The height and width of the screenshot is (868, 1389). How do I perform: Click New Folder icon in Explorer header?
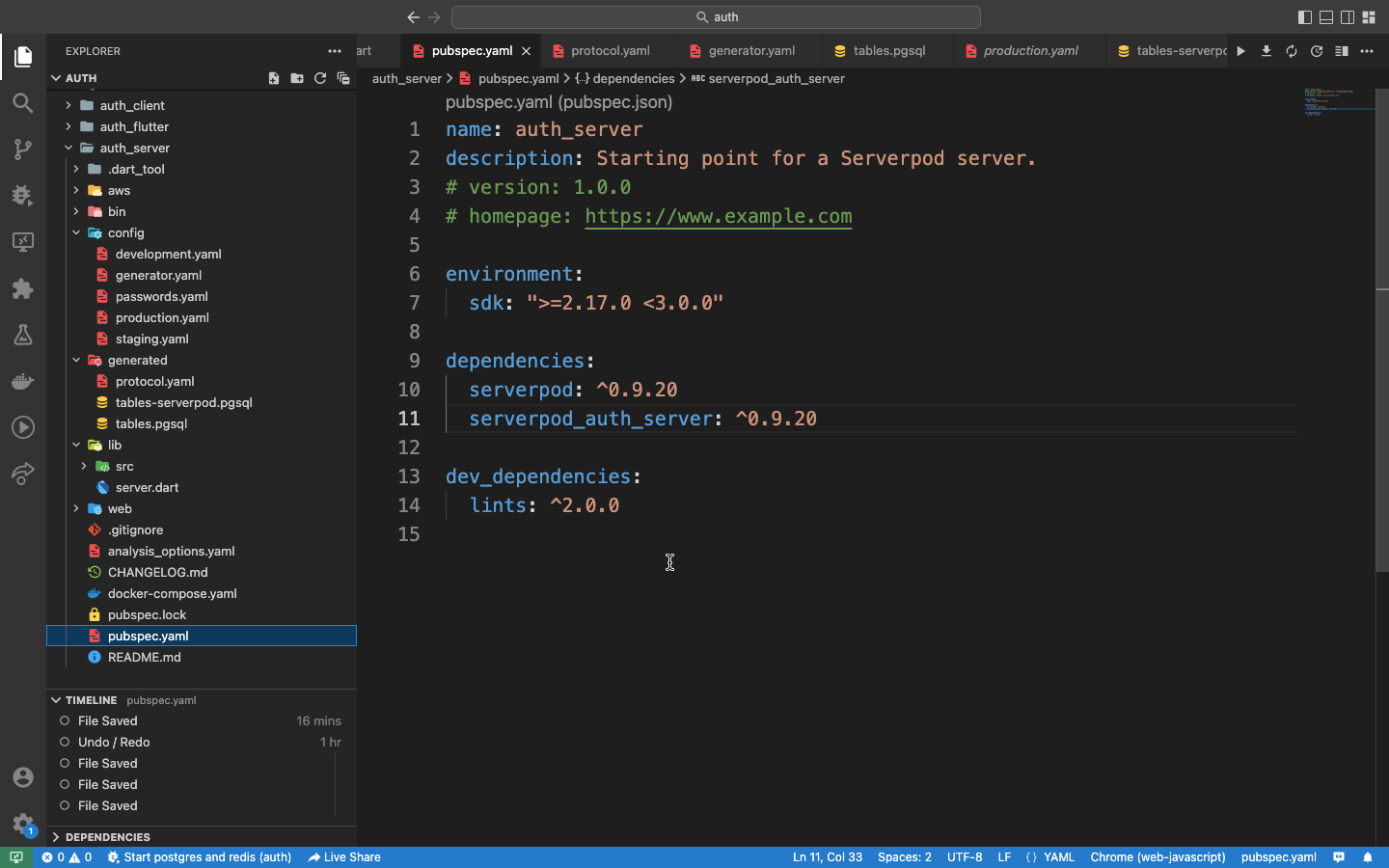pos(297,78)
